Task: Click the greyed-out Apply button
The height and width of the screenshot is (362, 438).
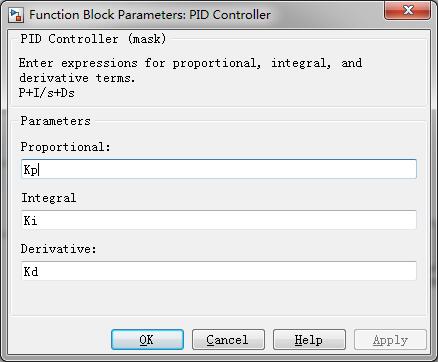Action: click(390, 340)
